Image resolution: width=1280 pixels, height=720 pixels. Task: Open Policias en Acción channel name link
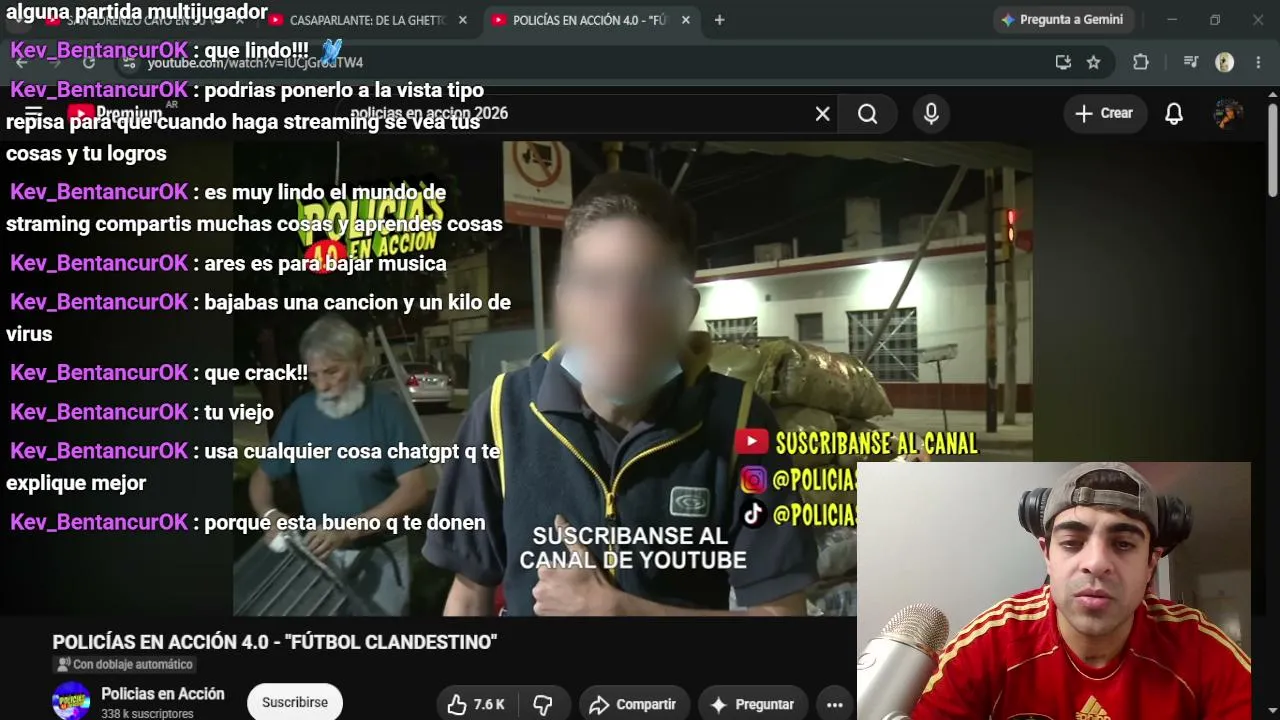pyautogui.click(x=163, y=694)
